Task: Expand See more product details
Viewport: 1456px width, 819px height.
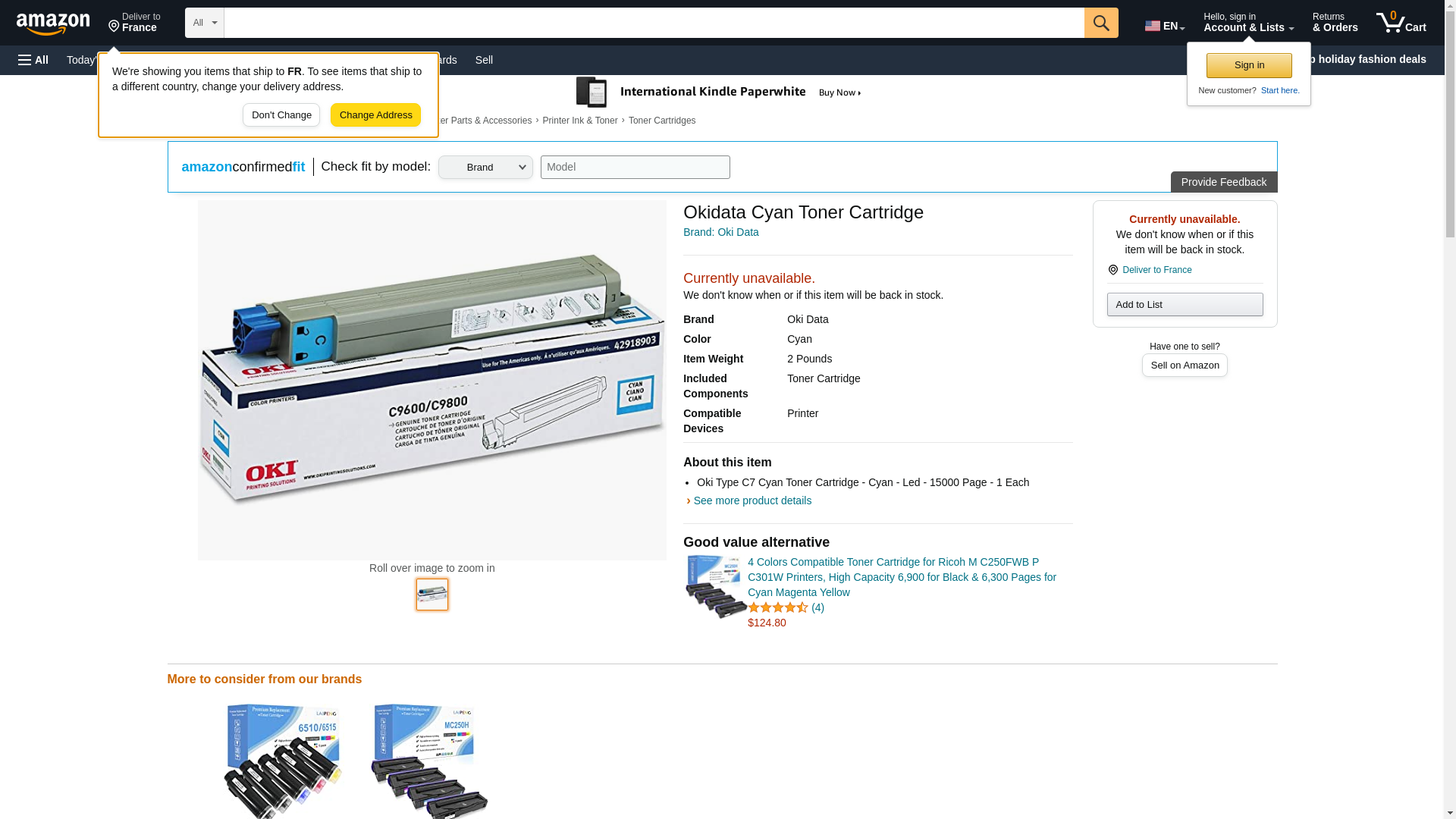Action: 752,500
